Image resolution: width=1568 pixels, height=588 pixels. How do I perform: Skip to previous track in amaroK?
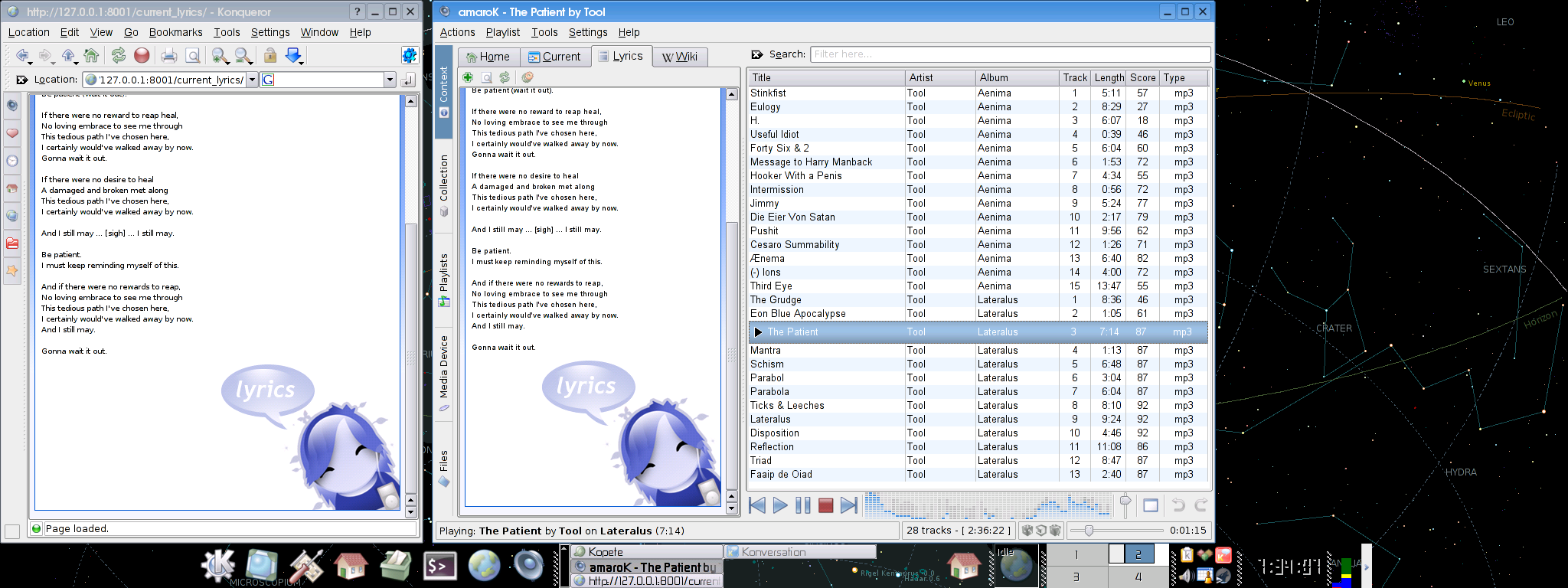point(756,505)
